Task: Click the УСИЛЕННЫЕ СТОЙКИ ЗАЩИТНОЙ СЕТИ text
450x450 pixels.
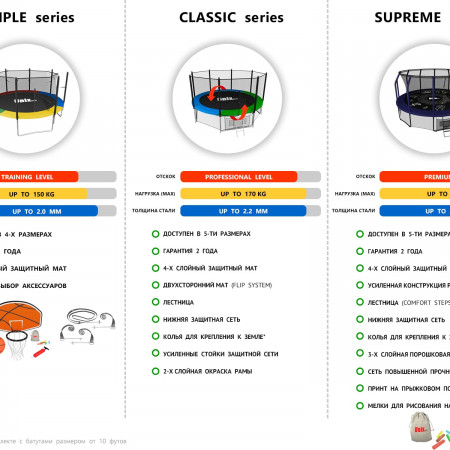Action: 220,354
